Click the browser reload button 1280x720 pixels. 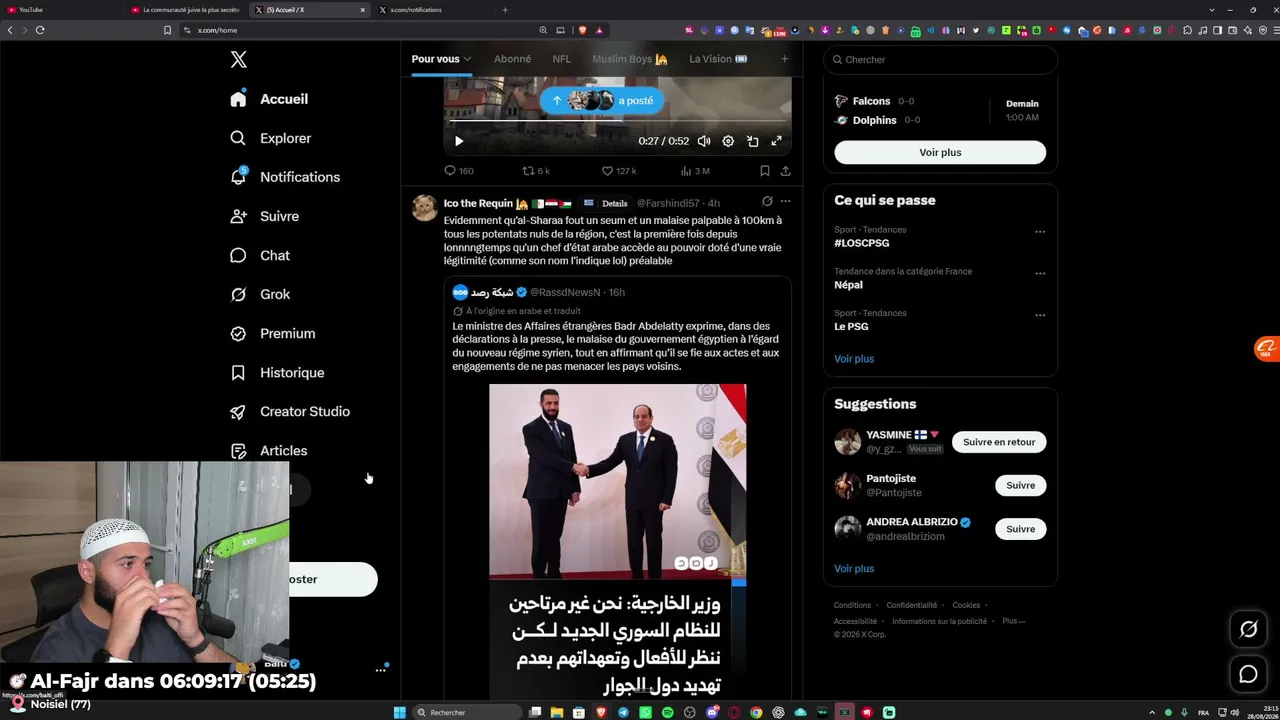[40, 30]
